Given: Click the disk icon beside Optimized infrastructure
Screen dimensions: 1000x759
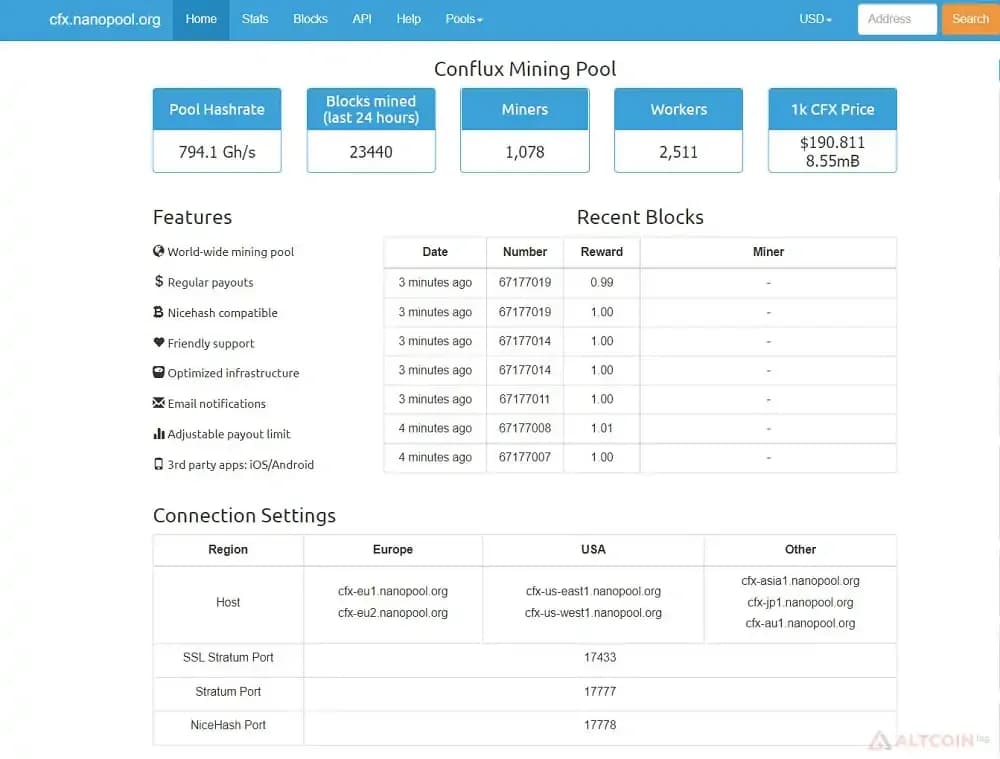Looking at the screenshot, I should tap(159, 372).
